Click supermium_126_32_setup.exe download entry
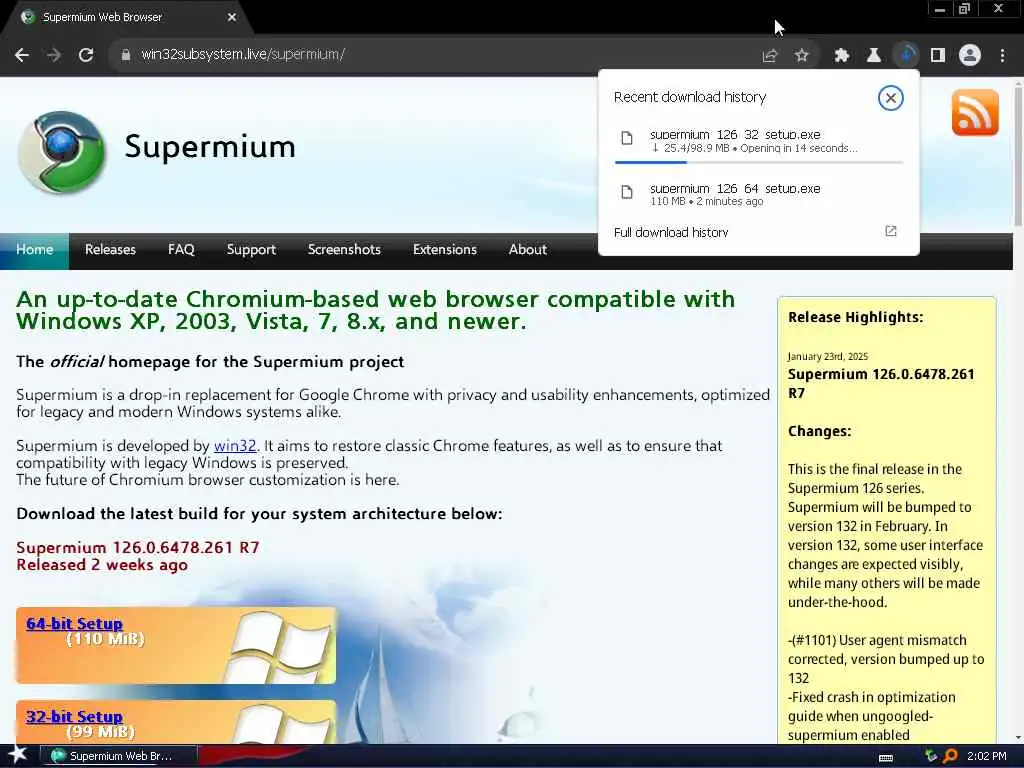The image size is (1024, 768). click(x=759, y=141)
